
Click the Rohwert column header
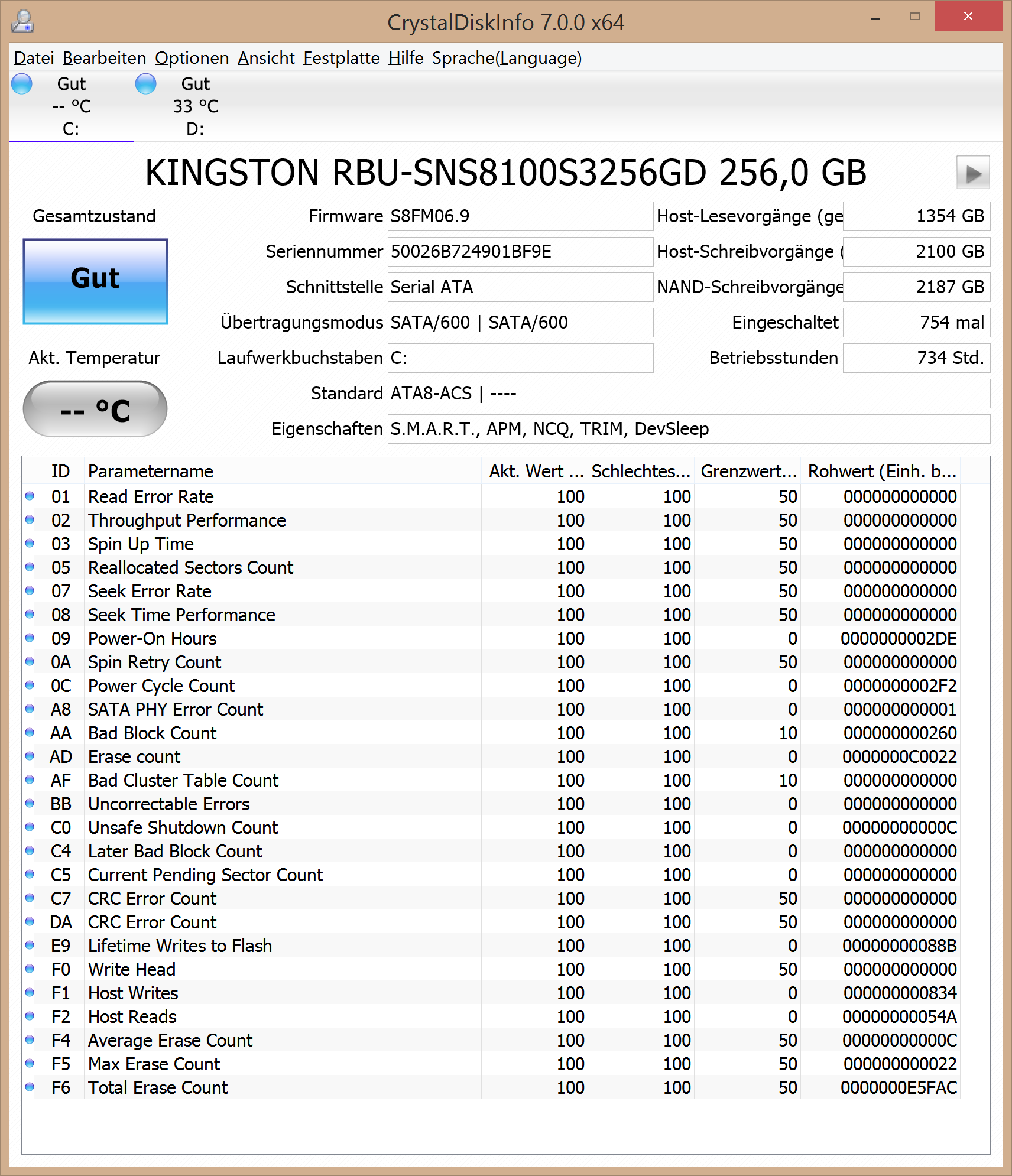881,471
